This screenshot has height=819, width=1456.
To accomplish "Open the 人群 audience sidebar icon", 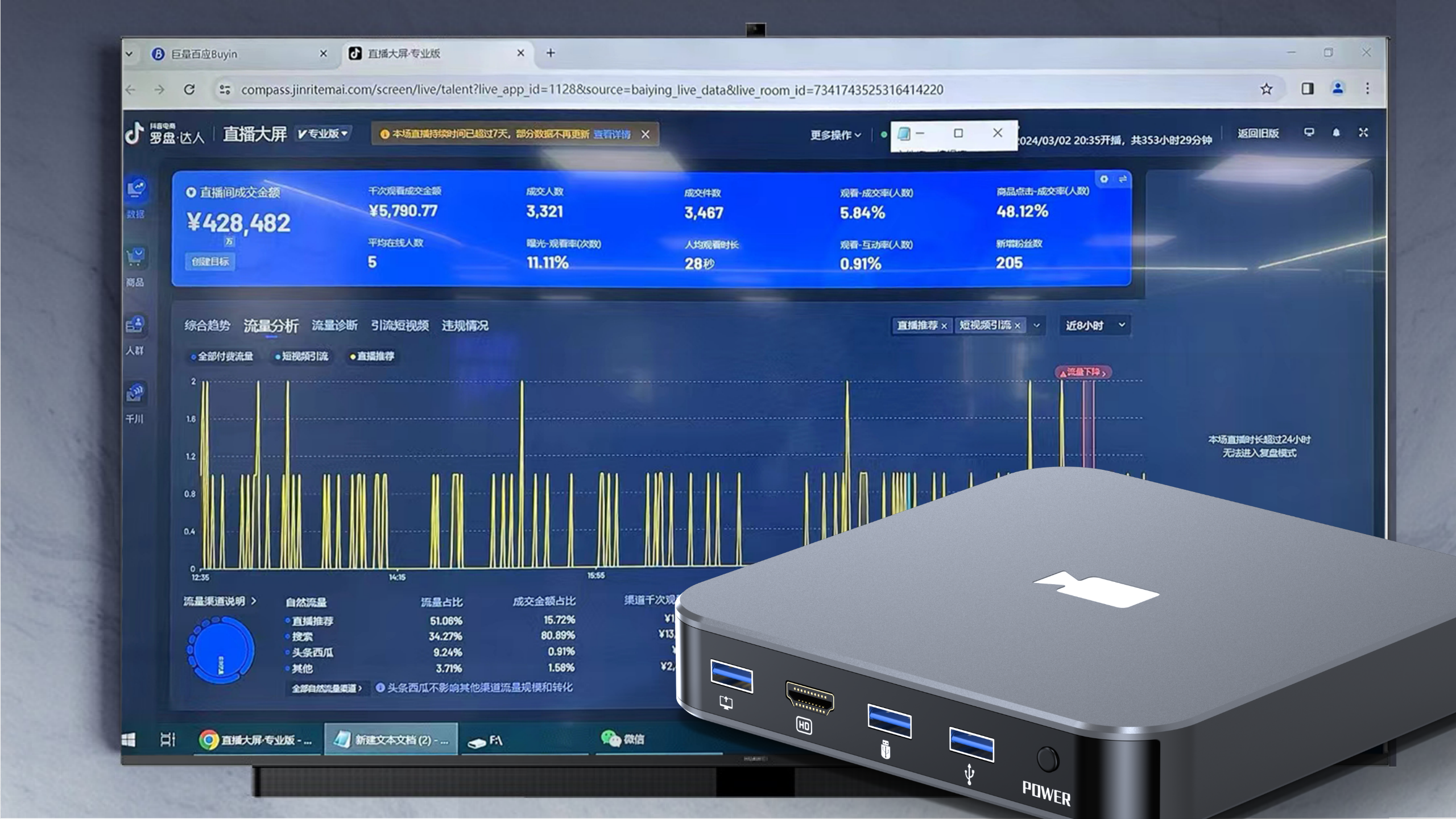I will click(x=135, y=326).
